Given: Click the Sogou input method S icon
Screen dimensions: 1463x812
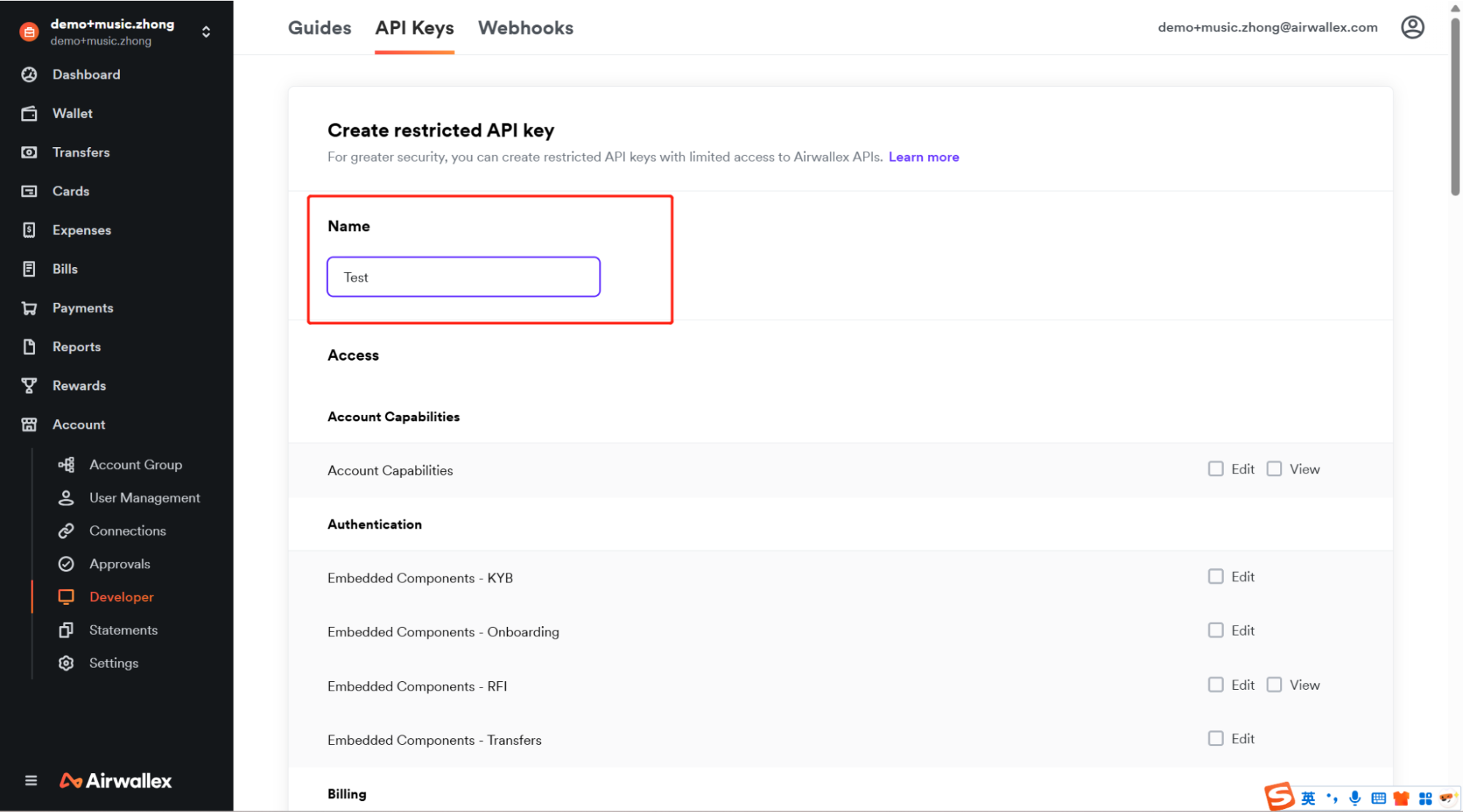Looking at the screenshot, I should point(1280,797).
